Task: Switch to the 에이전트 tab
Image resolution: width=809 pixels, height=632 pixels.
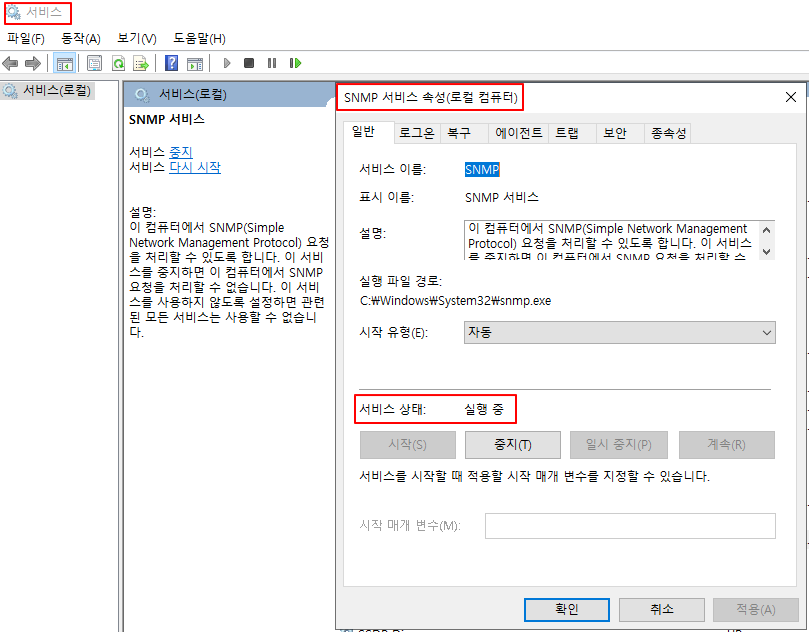Action: pos(519,133)
